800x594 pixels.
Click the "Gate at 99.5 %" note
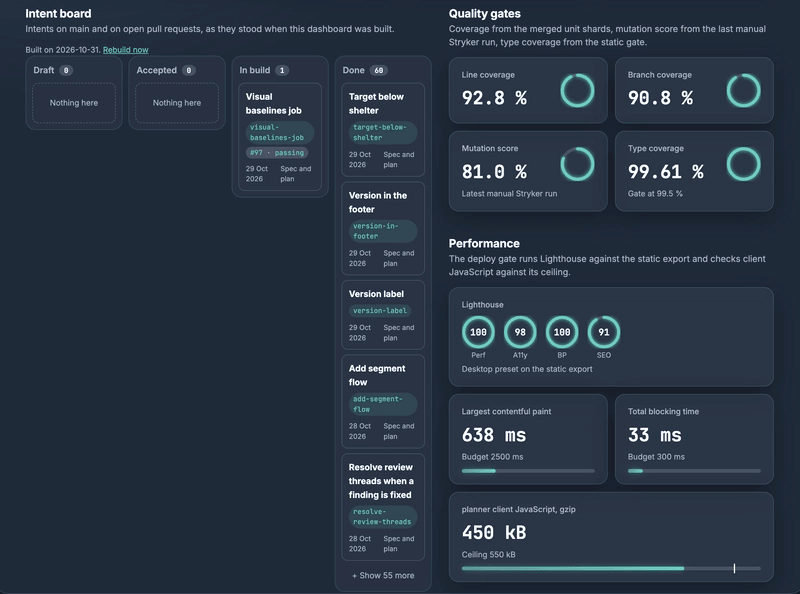655,194
